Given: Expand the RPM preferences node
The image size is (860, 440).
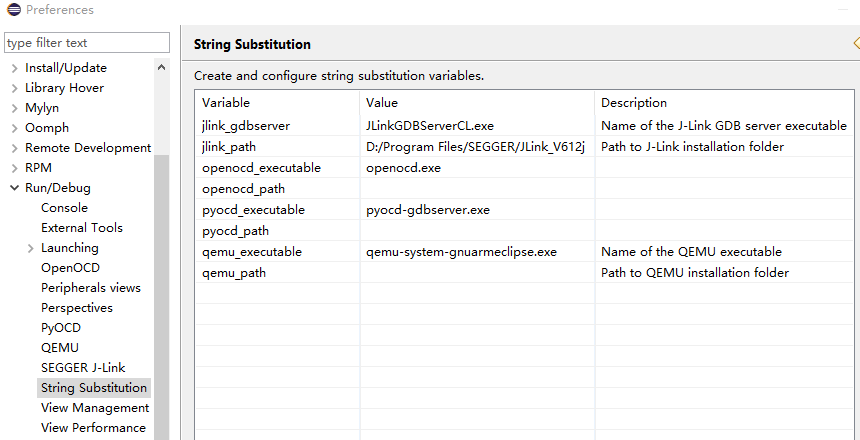Looking at the screenshot, I should [x=14, y=168].
